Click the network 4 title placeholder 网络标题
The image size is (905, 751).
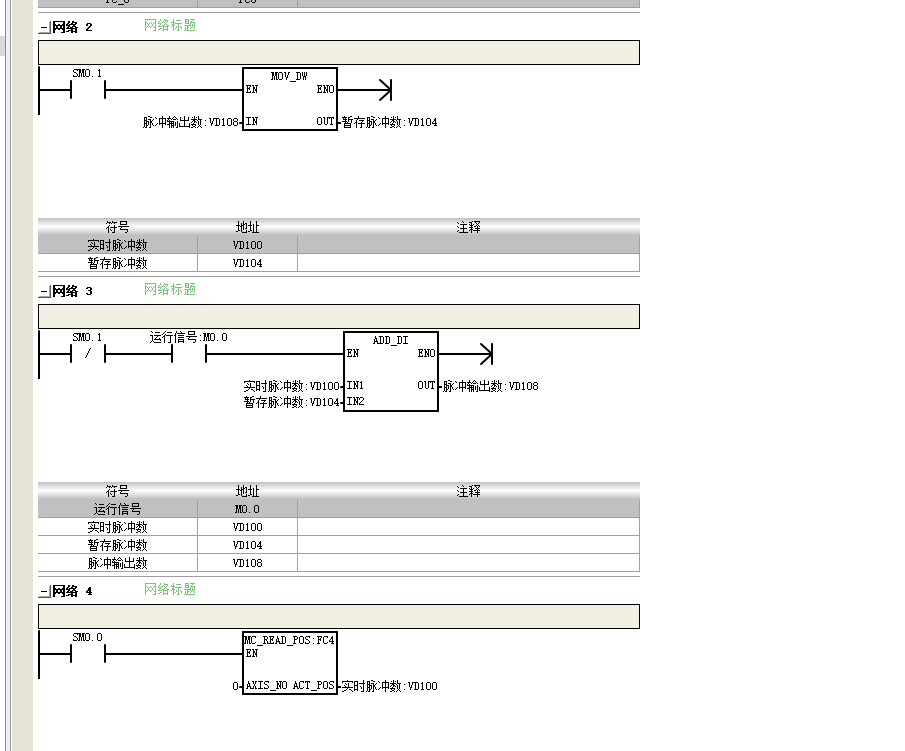(x=170, y=590)
